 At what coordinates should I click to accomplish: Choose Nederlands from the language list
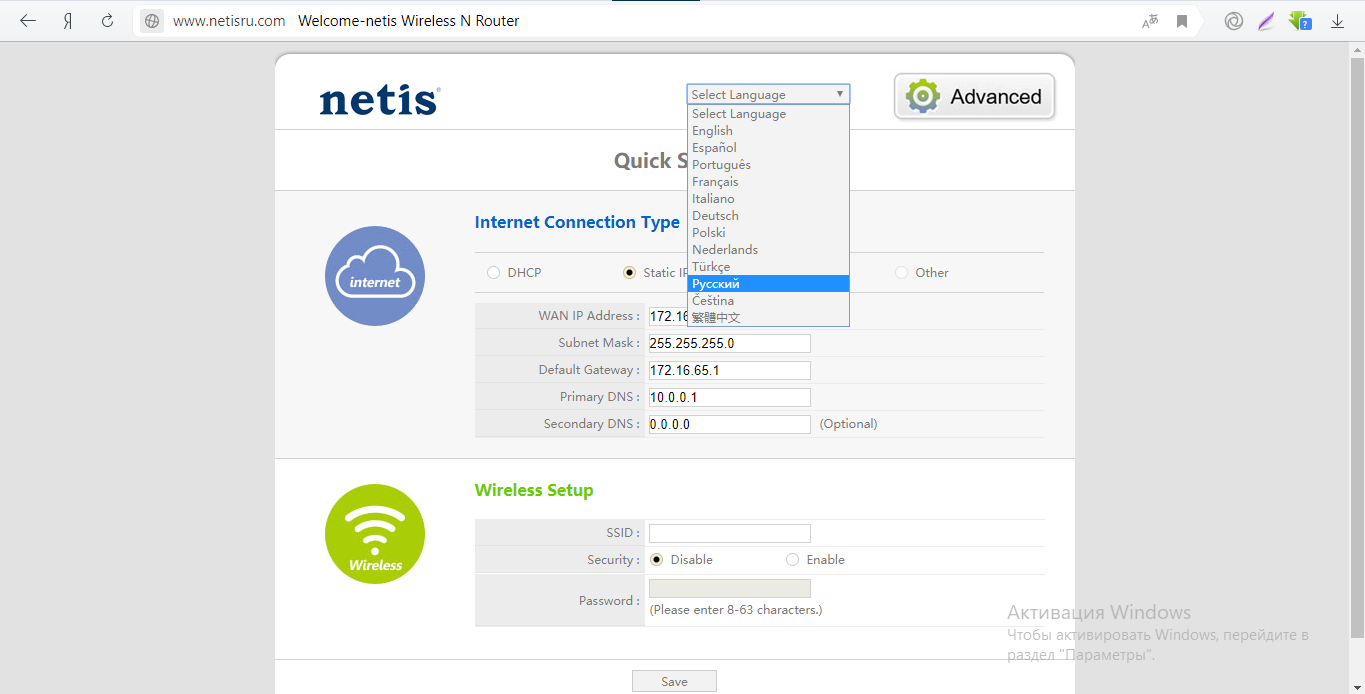click(768, 250)
